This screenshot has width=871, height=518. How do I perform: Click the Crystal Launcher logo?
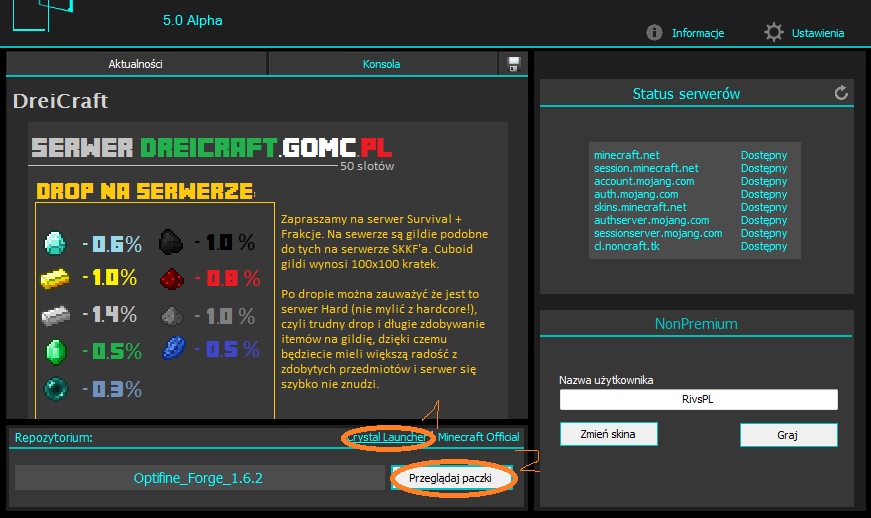42,15
